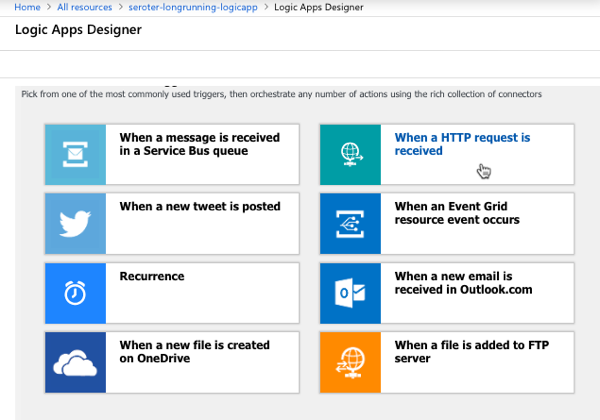The image size is (600, 420).
Task: Choose 'When a HTTP request is received' trigger text
Action: click(x=462, y=144)
